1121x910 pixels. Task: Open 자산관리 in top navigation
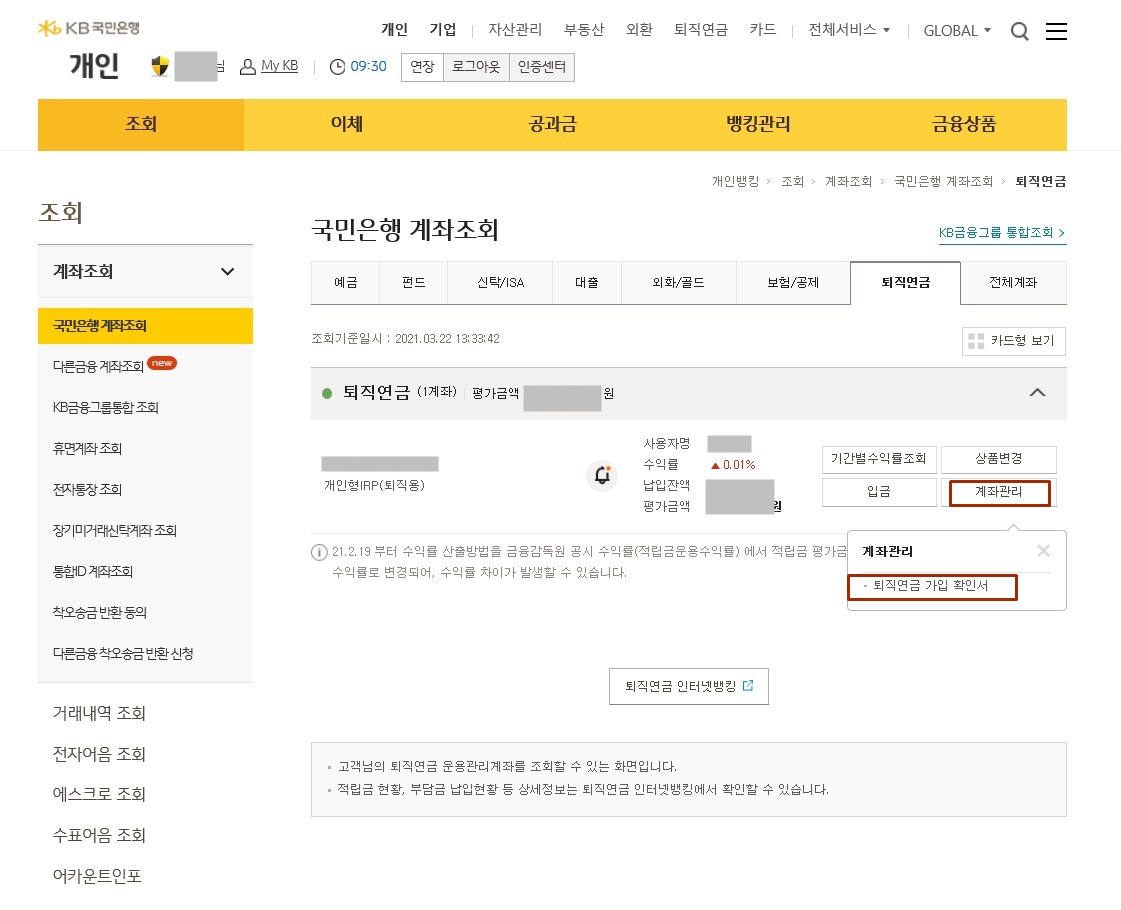pos(515,30)
